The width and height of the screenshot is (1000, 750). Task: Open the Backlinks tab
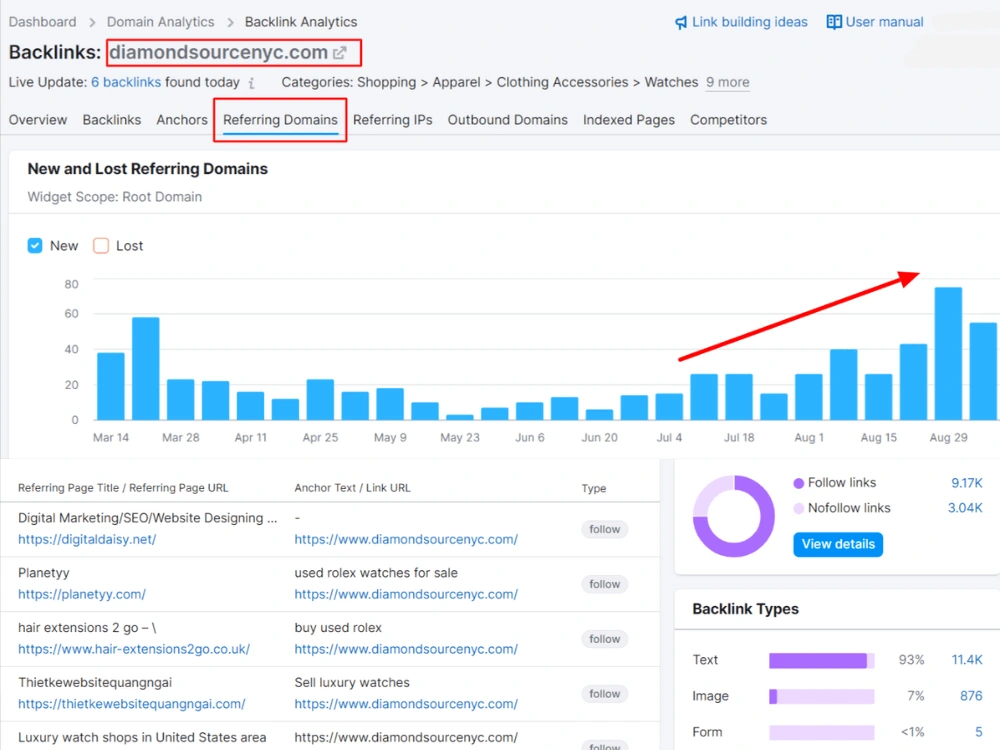(112, 120)
